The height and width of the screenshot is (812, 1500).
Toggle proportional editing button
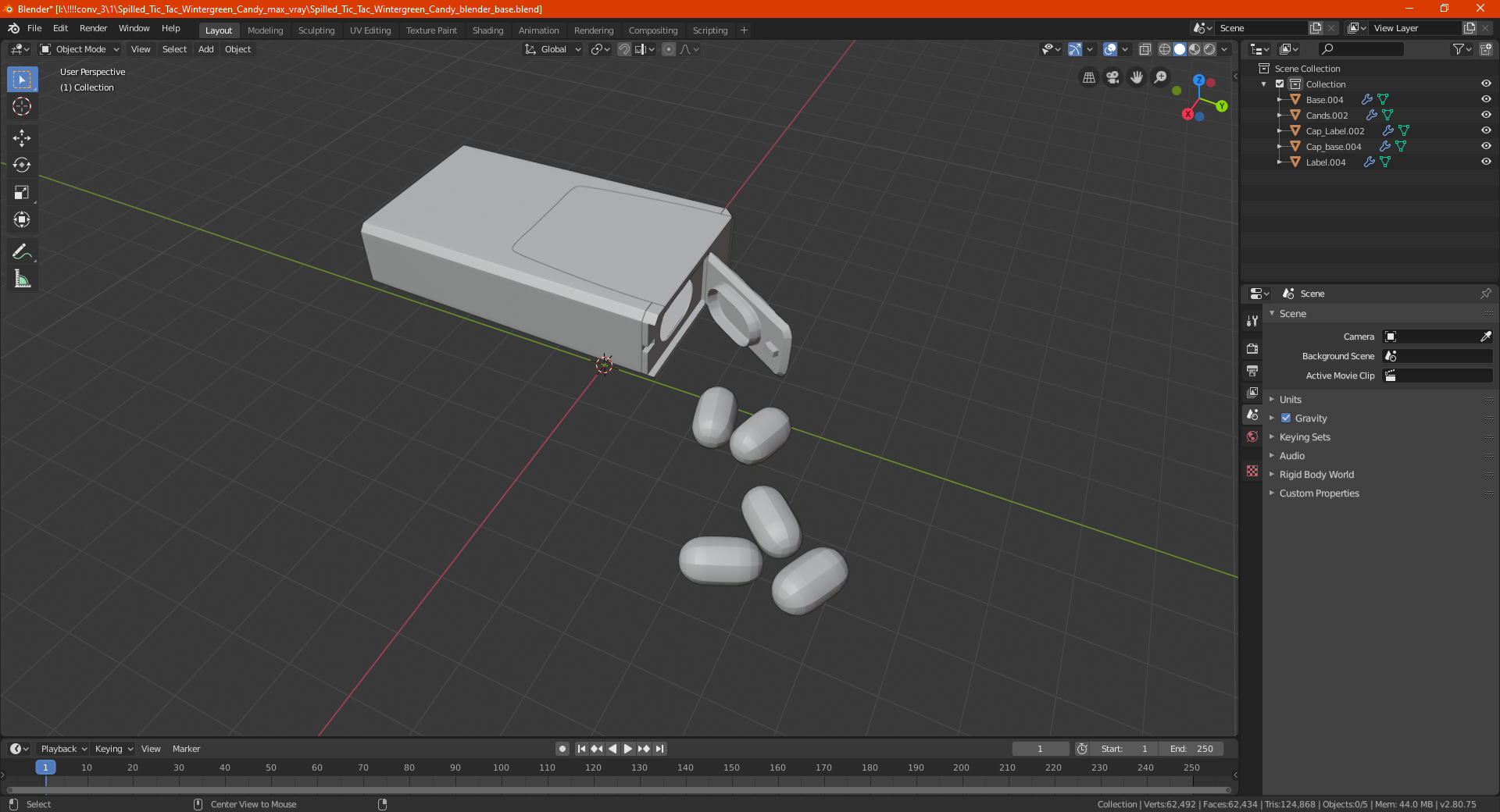click(669, 49)
